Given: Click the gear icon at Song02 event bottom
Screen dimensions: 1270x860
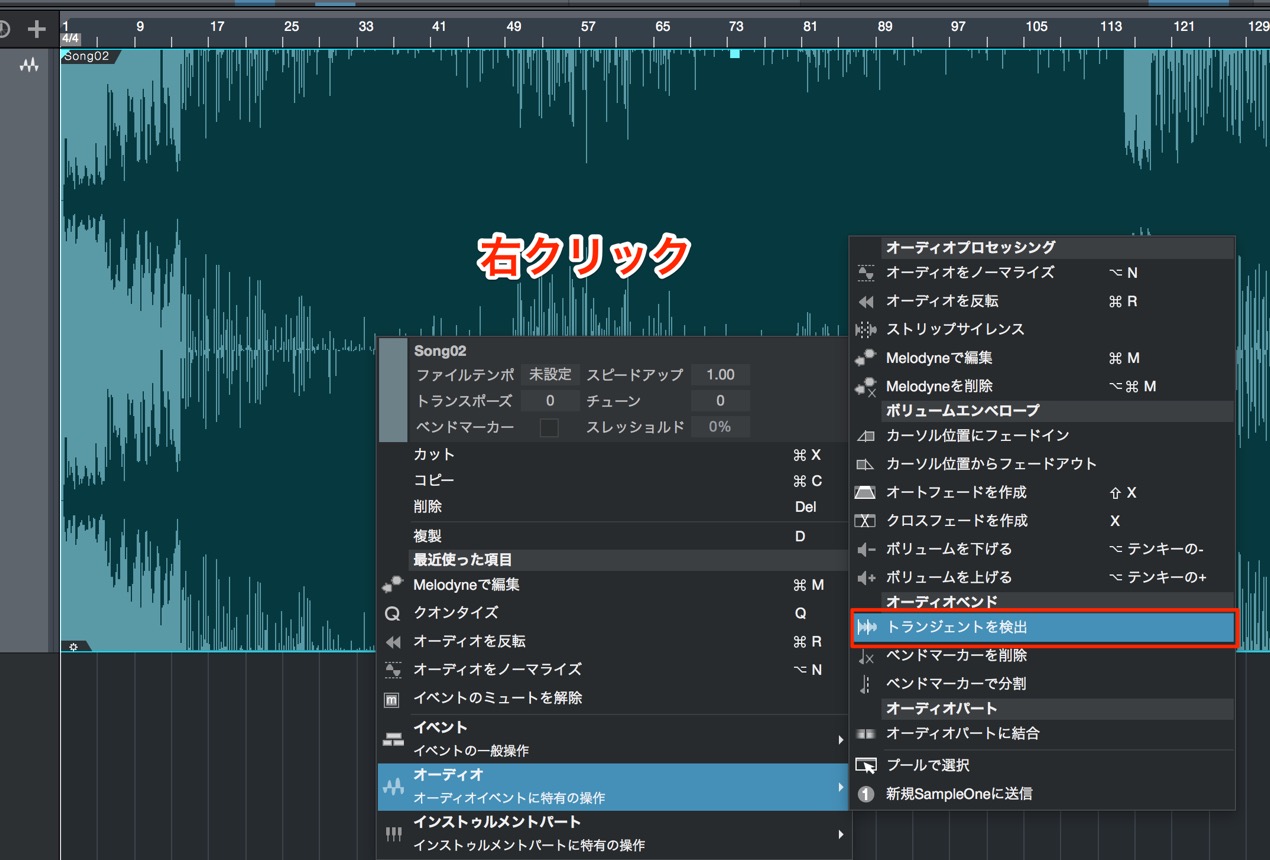Looking at the screenshot, I should point(73,647).
